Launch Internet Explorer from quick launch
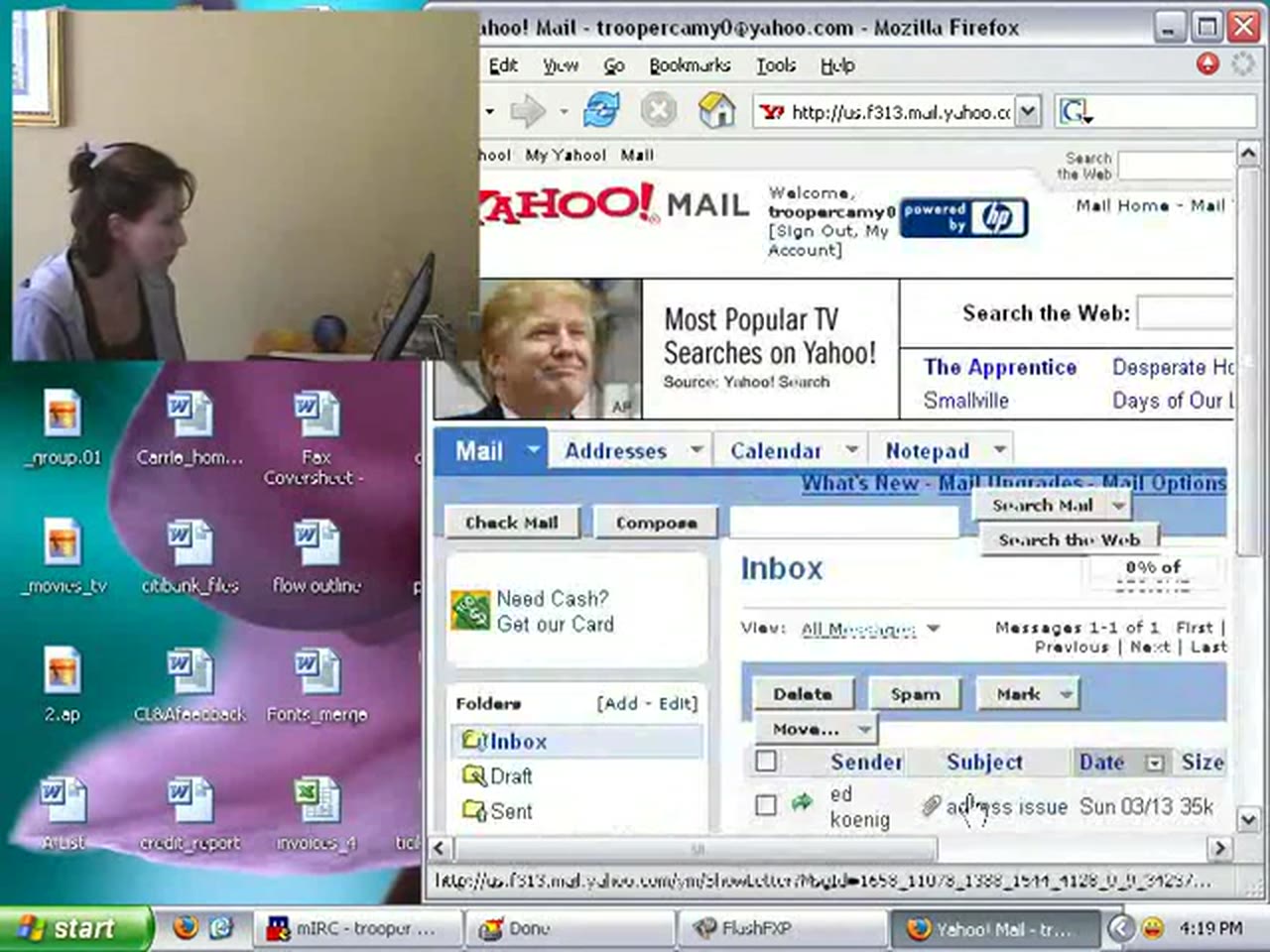The height and width of the screenshot is (952, 1270). point(221,928)
